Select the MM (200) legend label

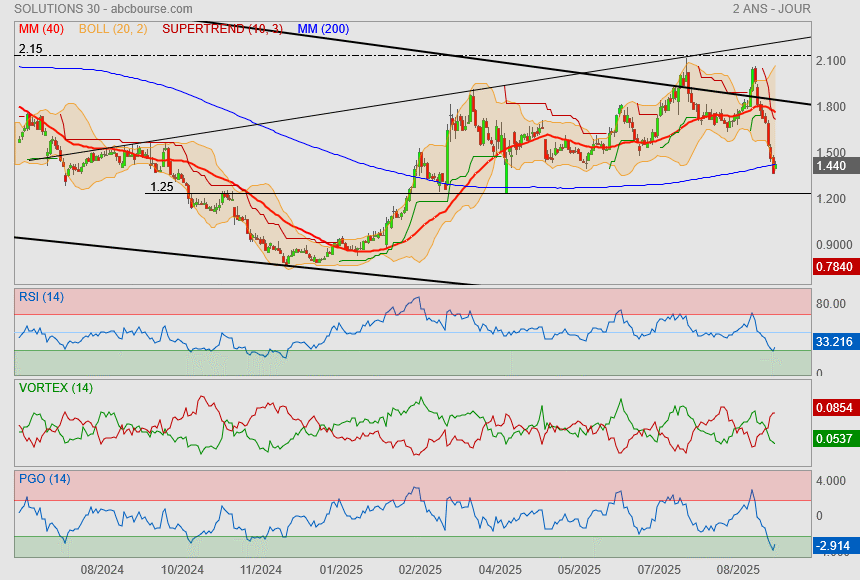[x=323, y=29]
